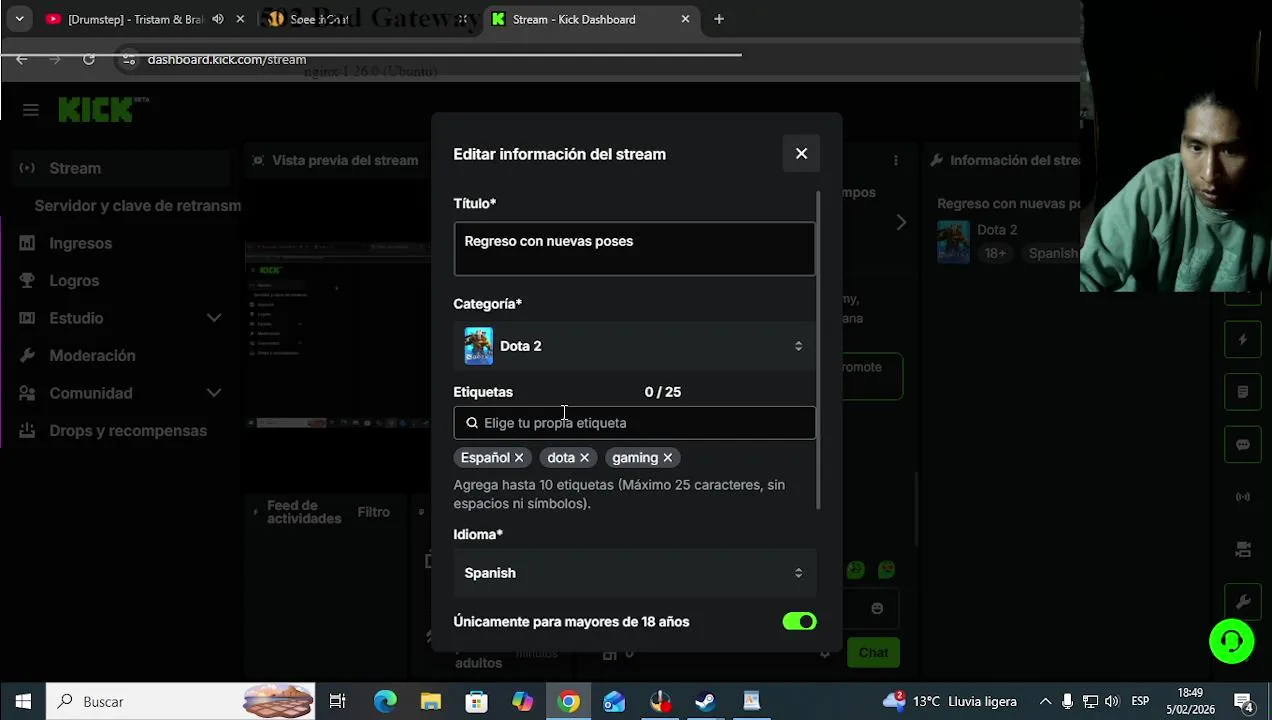
Task: Close the Stream - Kick Dashboard tab
Action: (x=685, y=19)
